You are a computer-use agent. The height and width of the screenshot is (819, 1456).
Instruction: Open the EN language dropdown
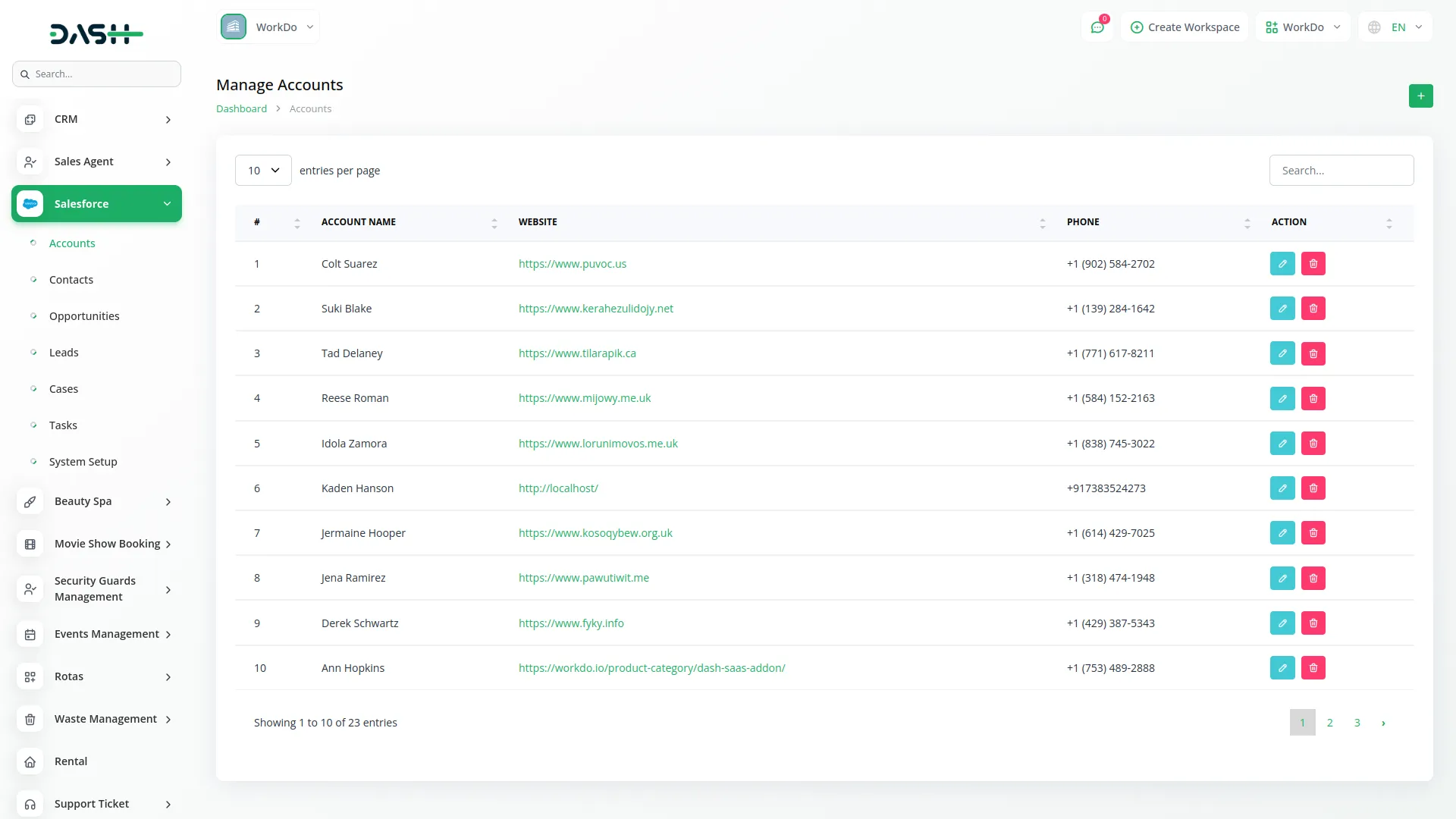click(x=1395, y=27)
